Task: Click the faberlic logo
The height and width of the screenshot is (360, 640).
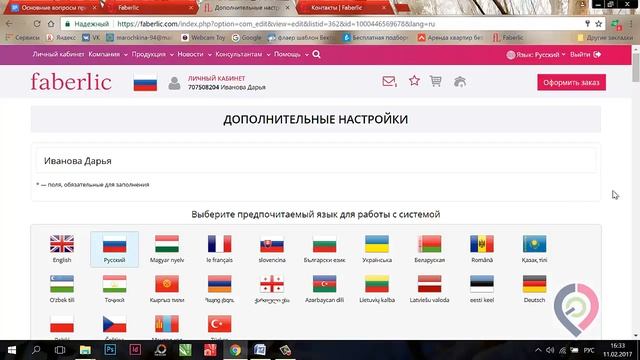Action: coord(71,82)
